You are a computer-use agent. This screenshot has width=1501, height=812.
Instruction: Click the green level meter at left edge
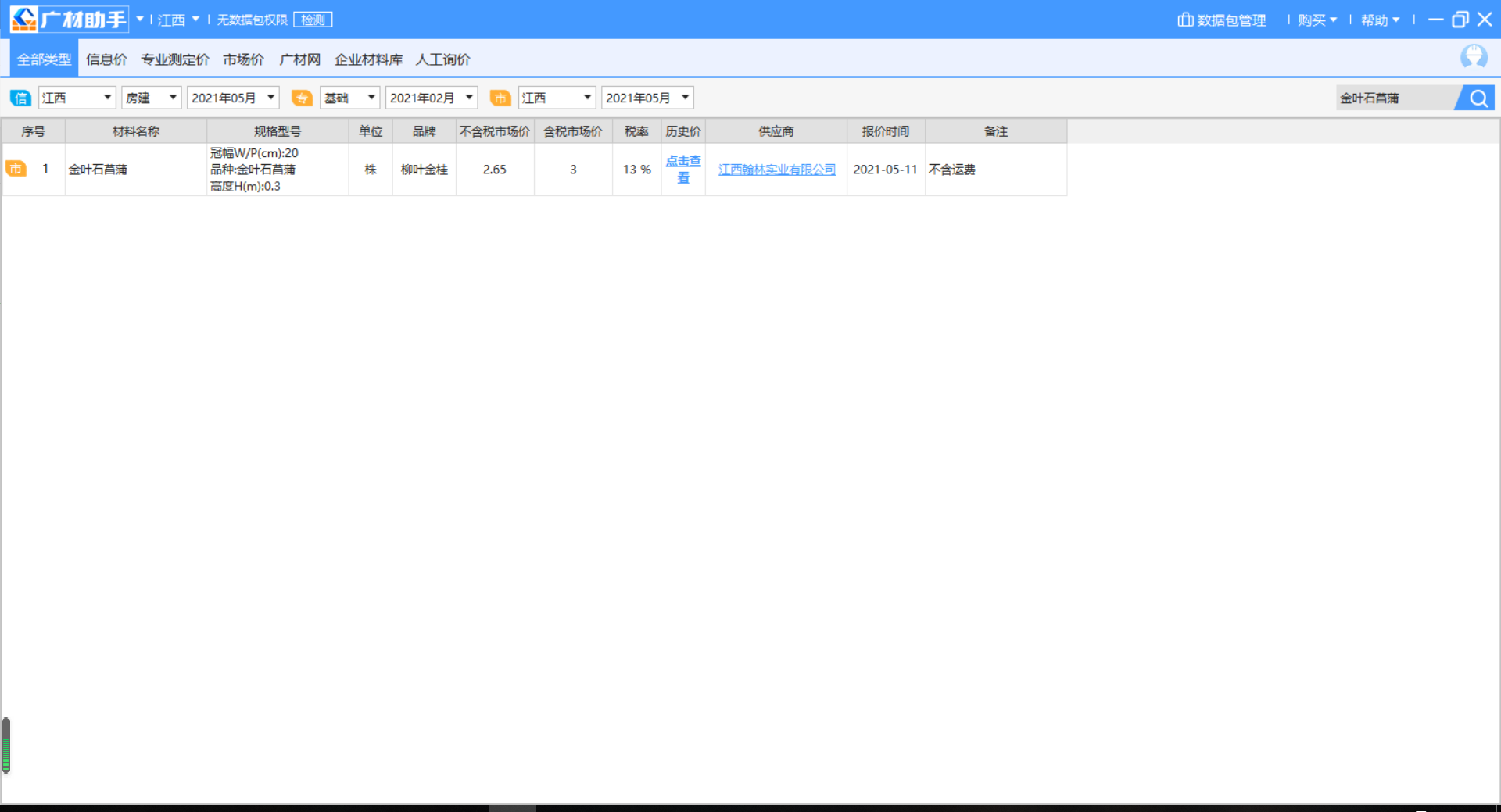point(6,746)
